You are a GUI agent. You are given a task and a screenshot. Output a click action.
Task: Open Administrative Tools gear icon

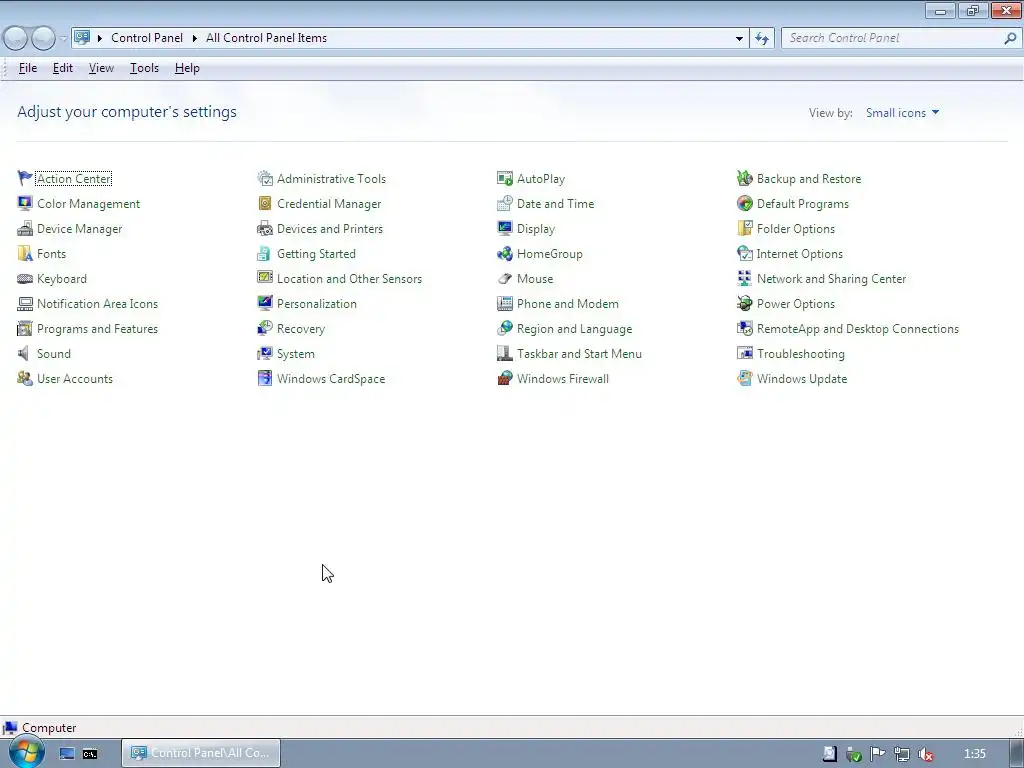coord(264,178)
